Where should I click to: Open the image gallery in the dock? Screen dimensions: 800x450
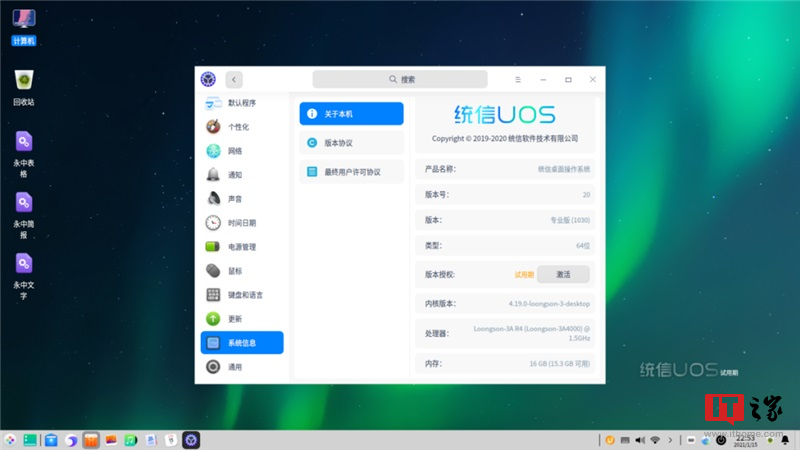(111, 440)
